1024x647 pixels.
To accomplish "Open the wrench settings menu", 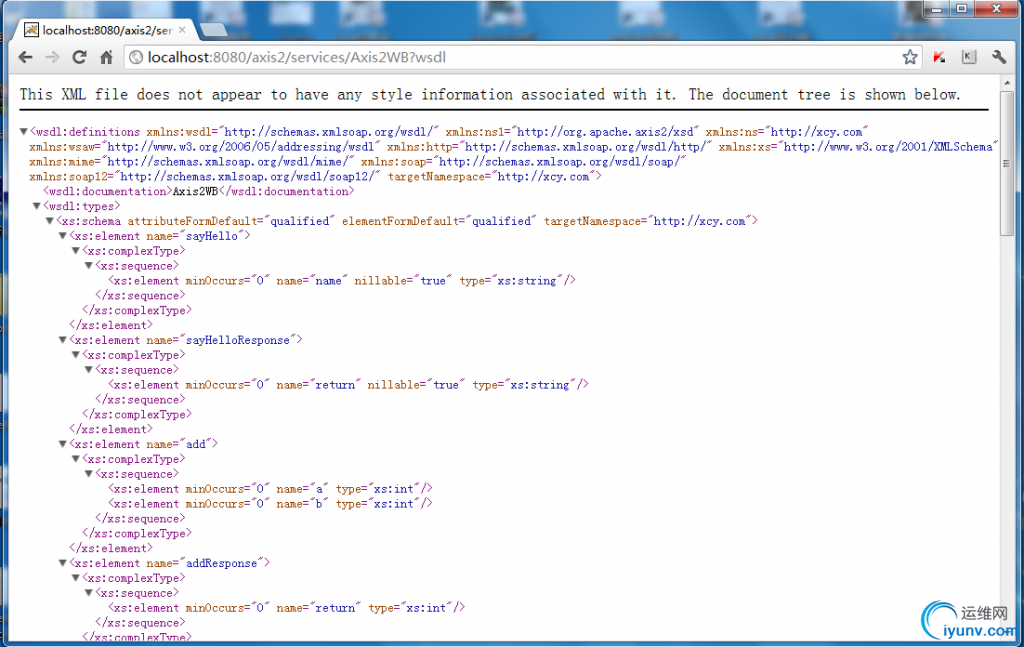I will click(999, 57).
